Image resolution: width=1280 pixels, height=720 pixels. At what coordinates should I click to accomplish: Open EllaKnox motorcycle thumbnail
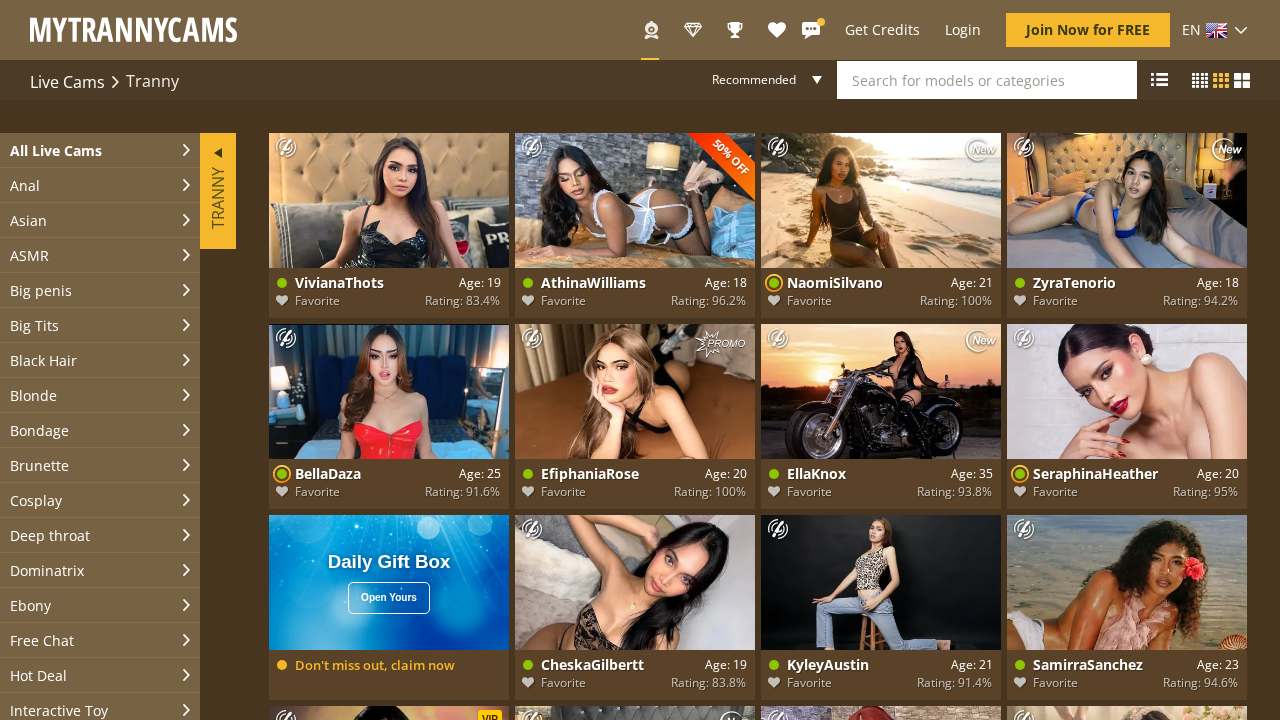point(881,391)
